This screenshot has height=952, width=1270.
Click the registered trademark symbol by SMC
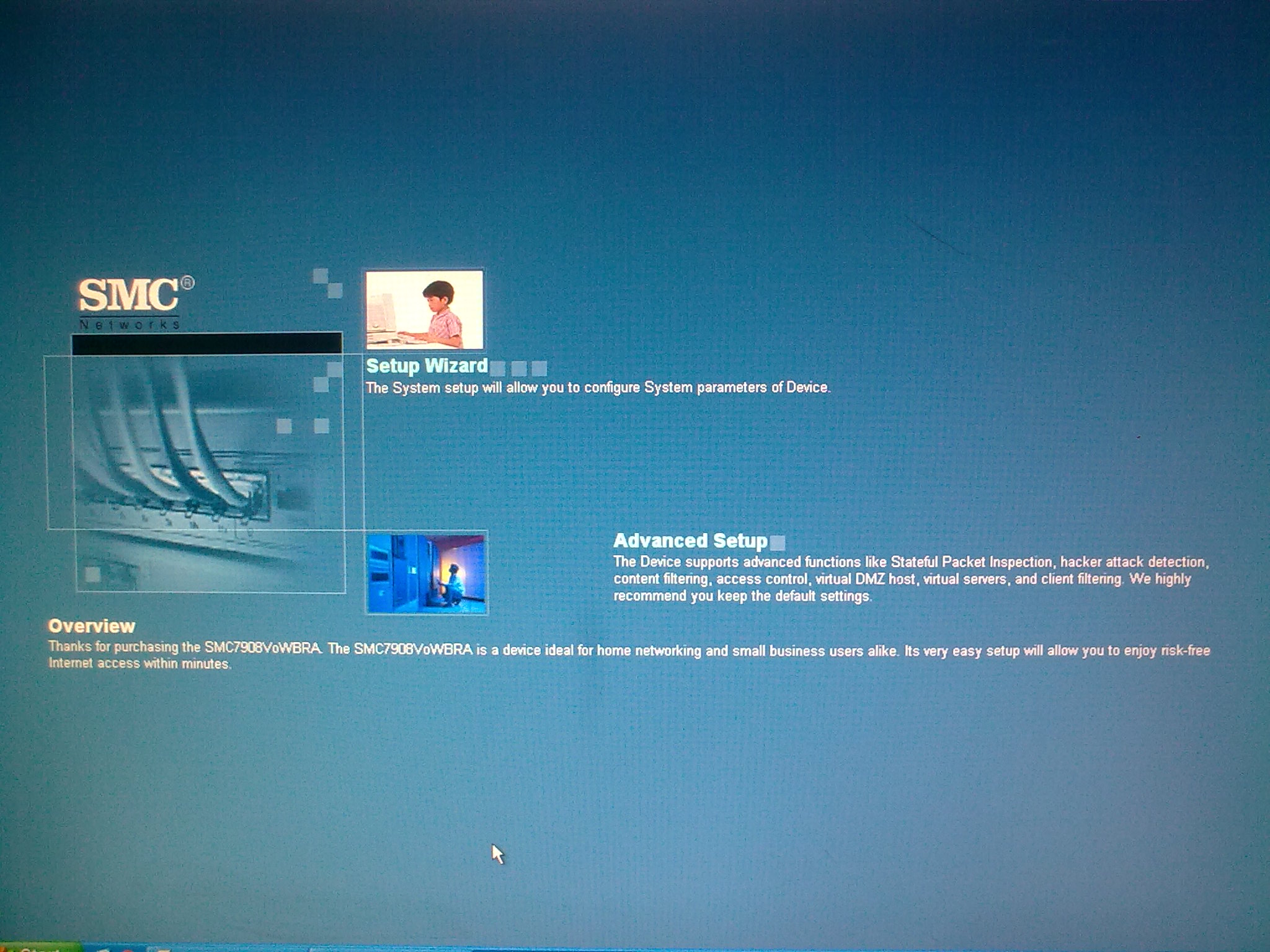[187, 283]
